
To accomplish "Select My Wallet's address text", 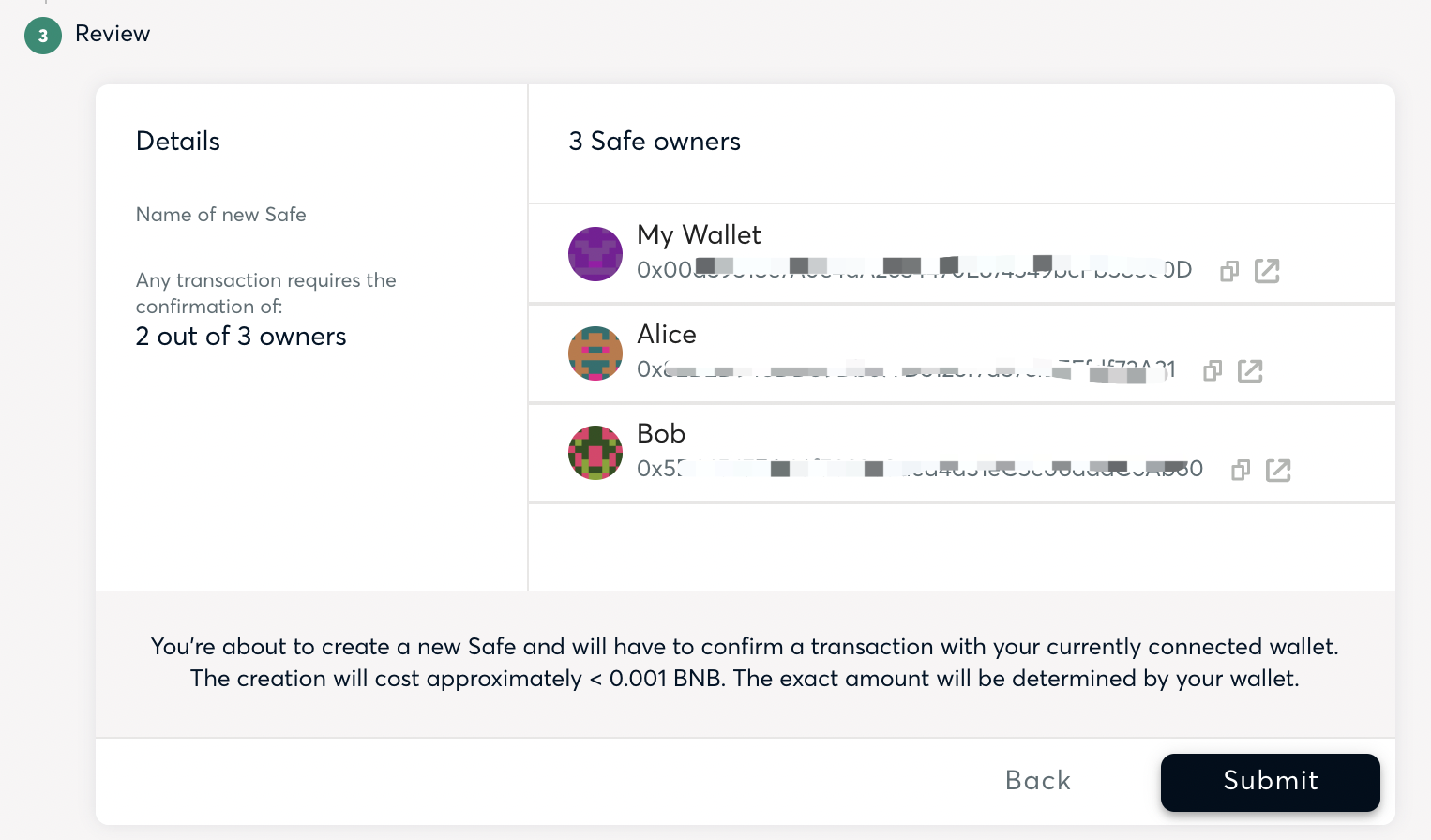I will pyautogui.click(x=913, y=270).
